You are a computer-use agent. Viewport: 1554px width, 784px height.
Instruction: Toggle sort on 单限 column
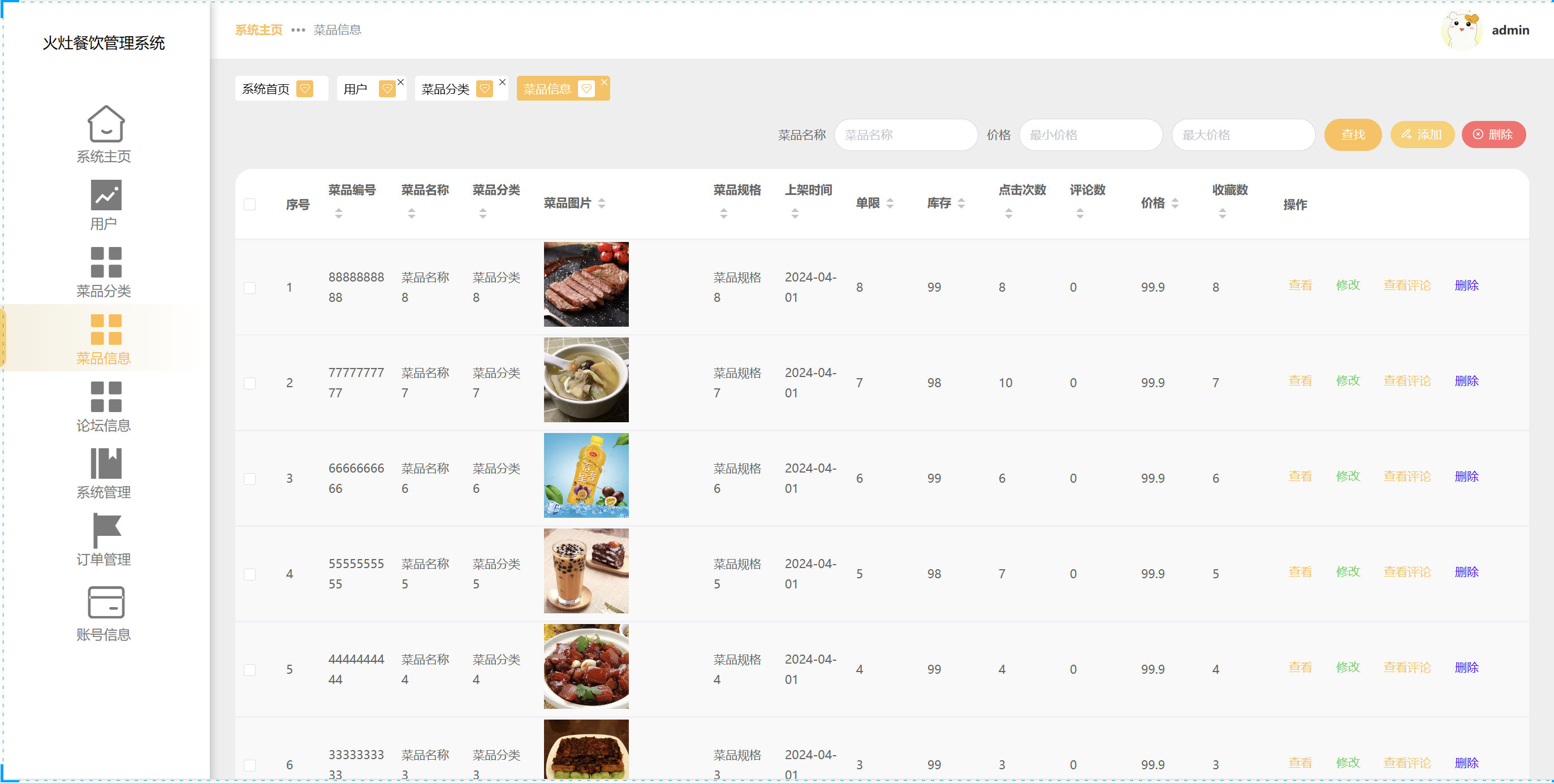tap(890, 203)
